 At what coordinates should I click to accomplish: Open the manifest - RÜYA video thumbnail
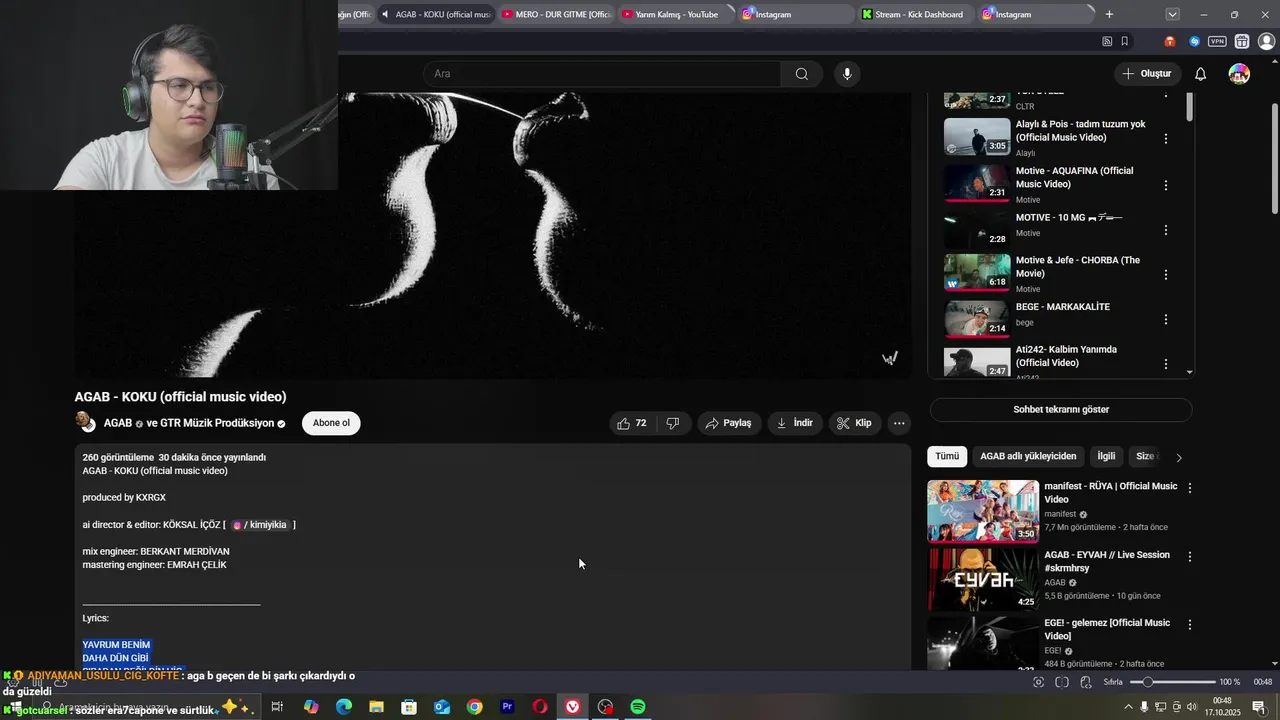coord(983,511)
